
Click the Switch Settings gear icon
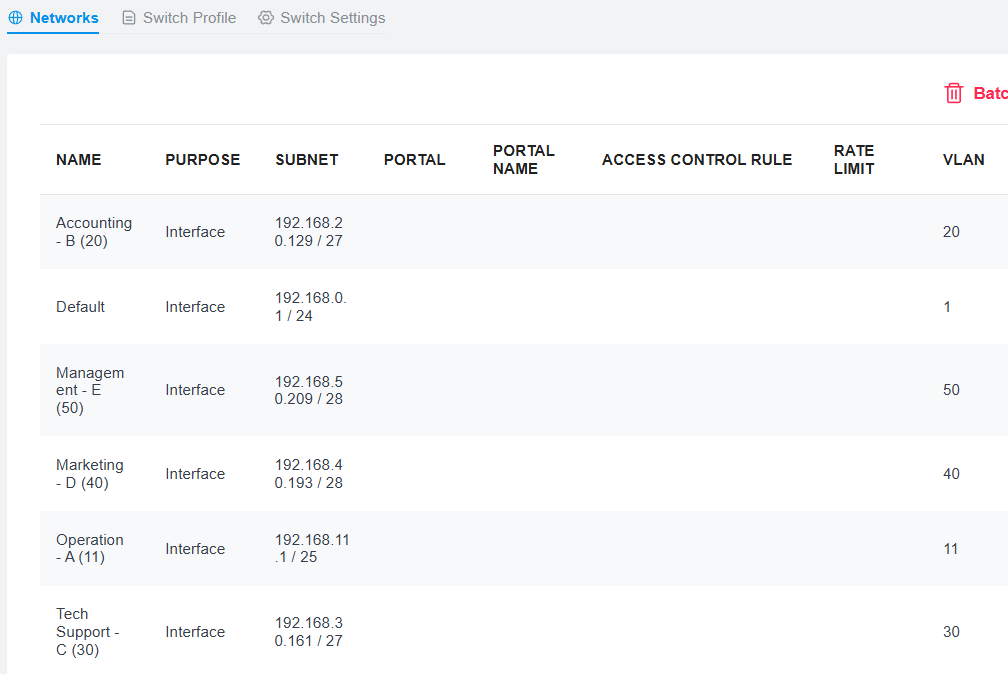click(x=266, y=18)
